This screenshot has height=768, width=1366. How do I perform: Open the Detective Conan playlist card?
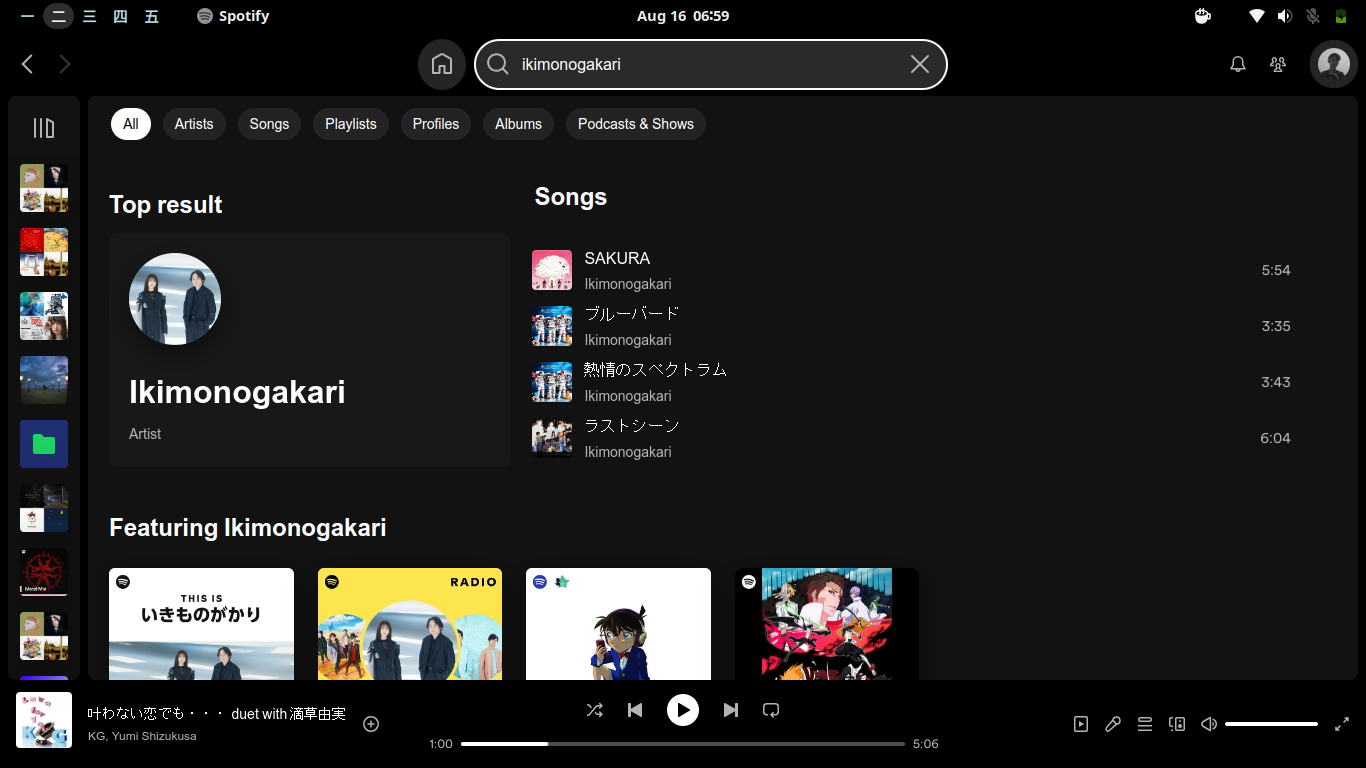click(618, 624)
